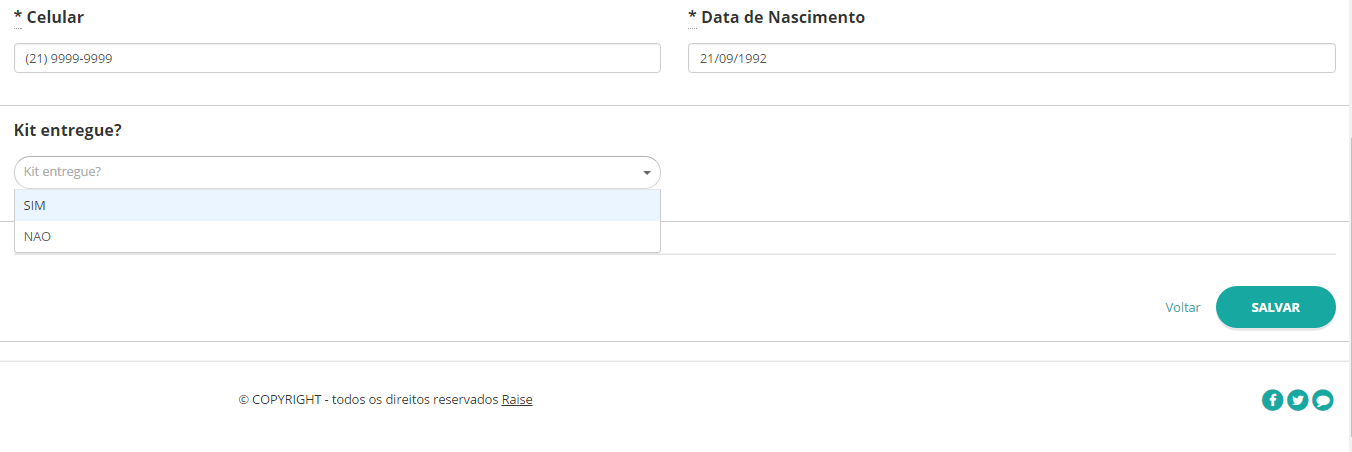Click the Celular field label
The width and height of the screenshot is (1352, 452).
coord(55,17)
